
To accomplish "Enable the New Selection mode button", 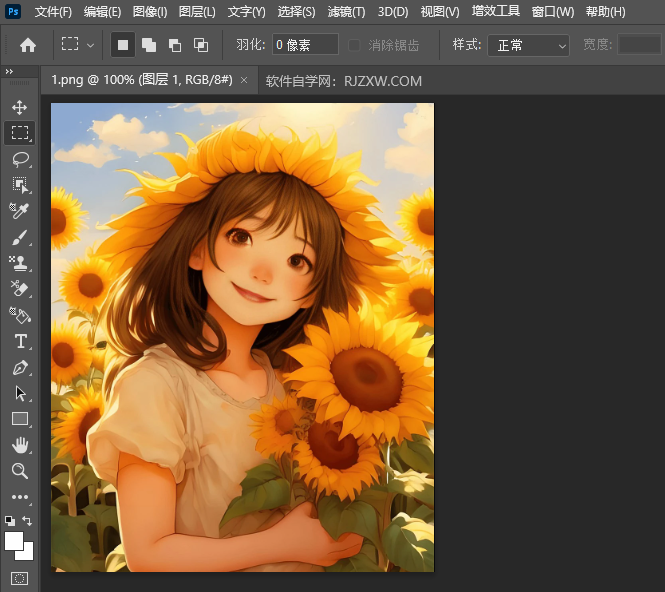I will [x=122, y=45].
